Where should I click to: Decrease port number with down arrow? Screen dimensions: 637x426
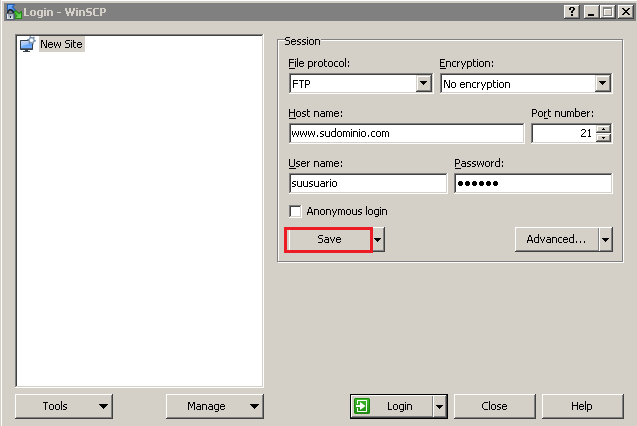pos(604,138)
